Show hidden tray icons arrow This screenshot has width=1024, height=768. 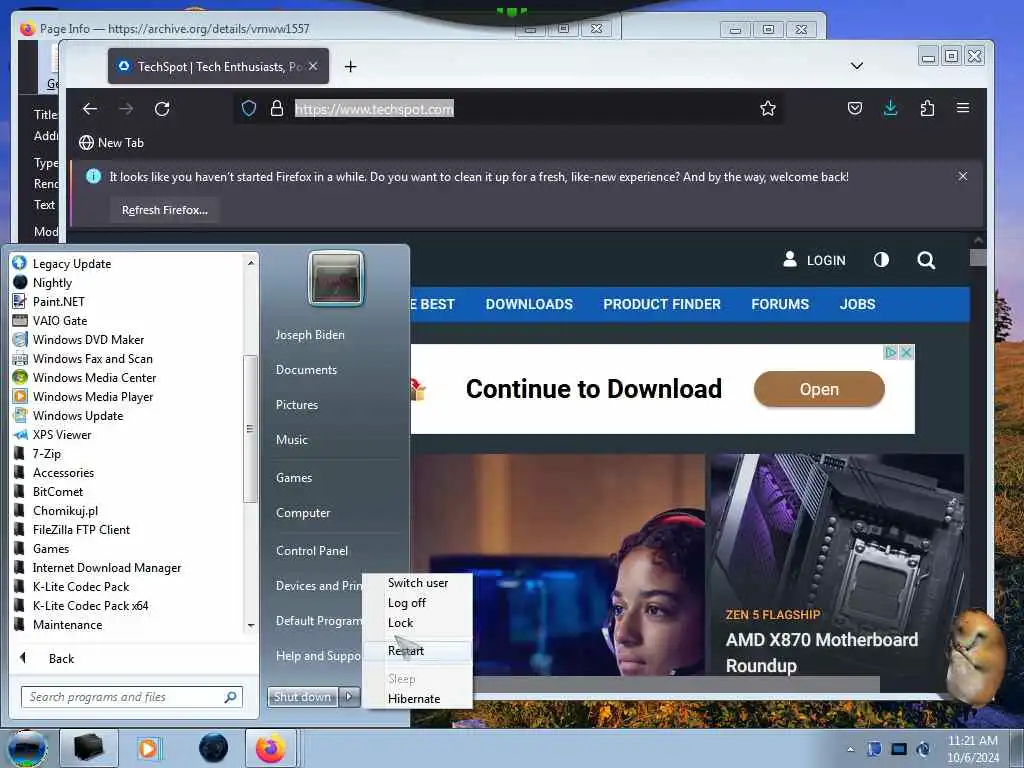pos(850,749)
